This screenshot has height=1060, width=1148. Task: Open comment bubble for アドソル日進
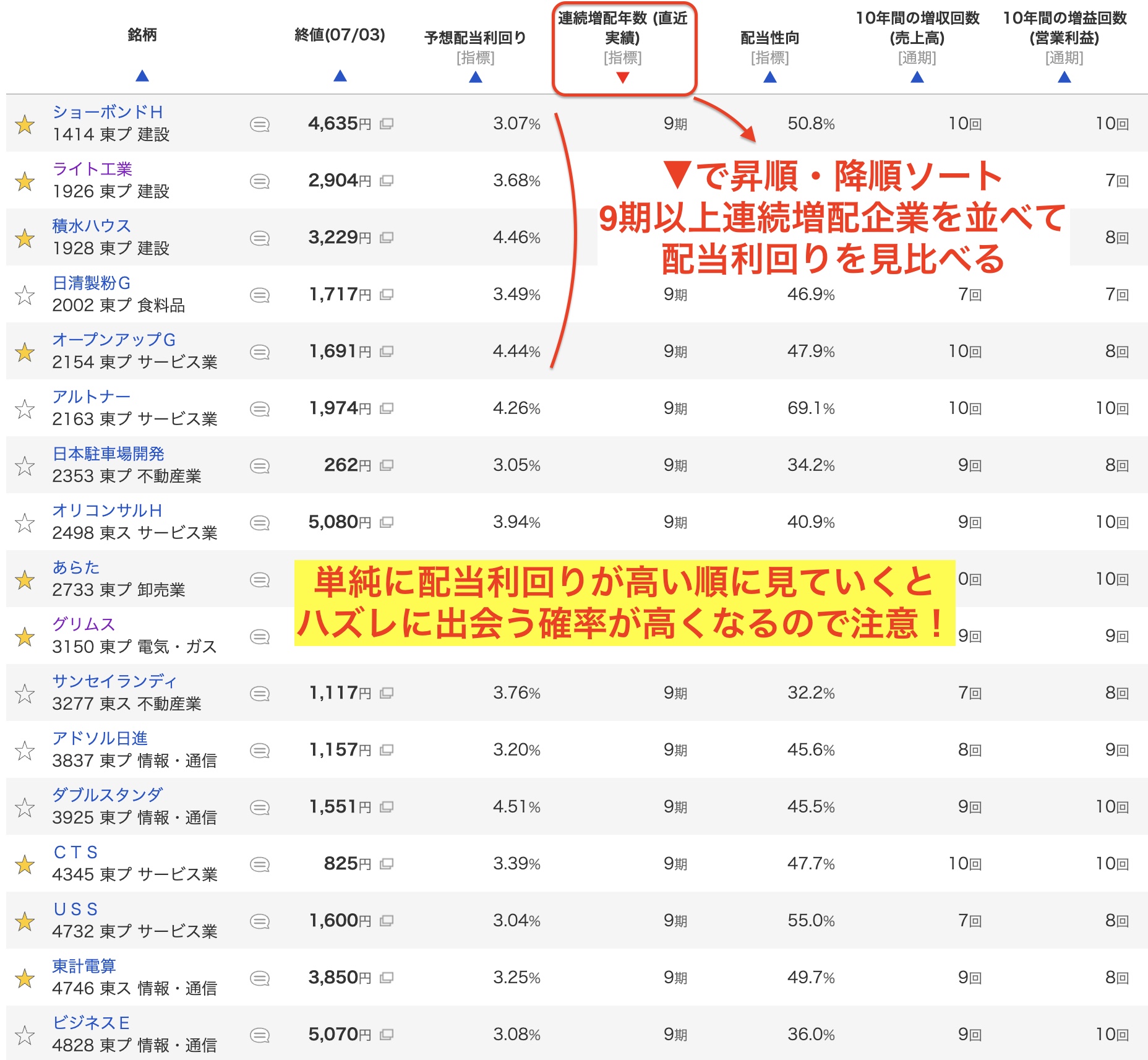click(260, 751)
